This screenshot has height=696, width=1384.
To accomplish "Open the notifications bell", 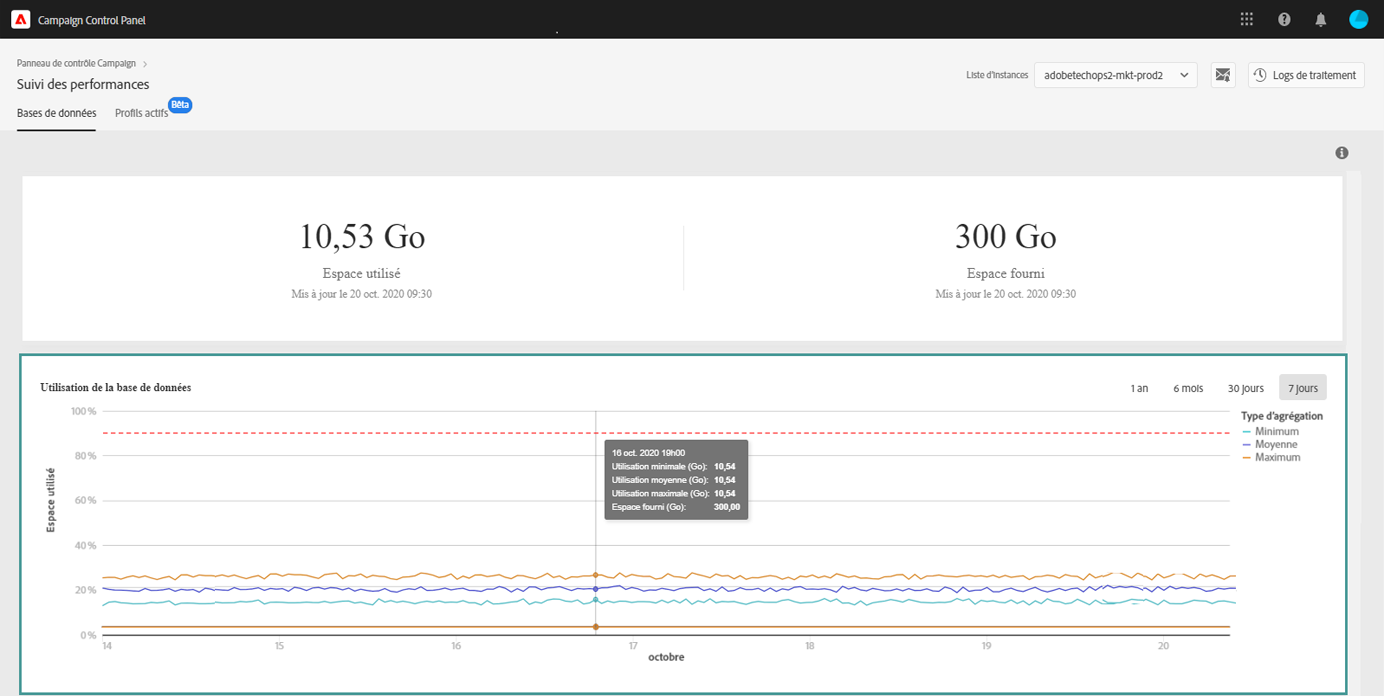I will 1321,19.
